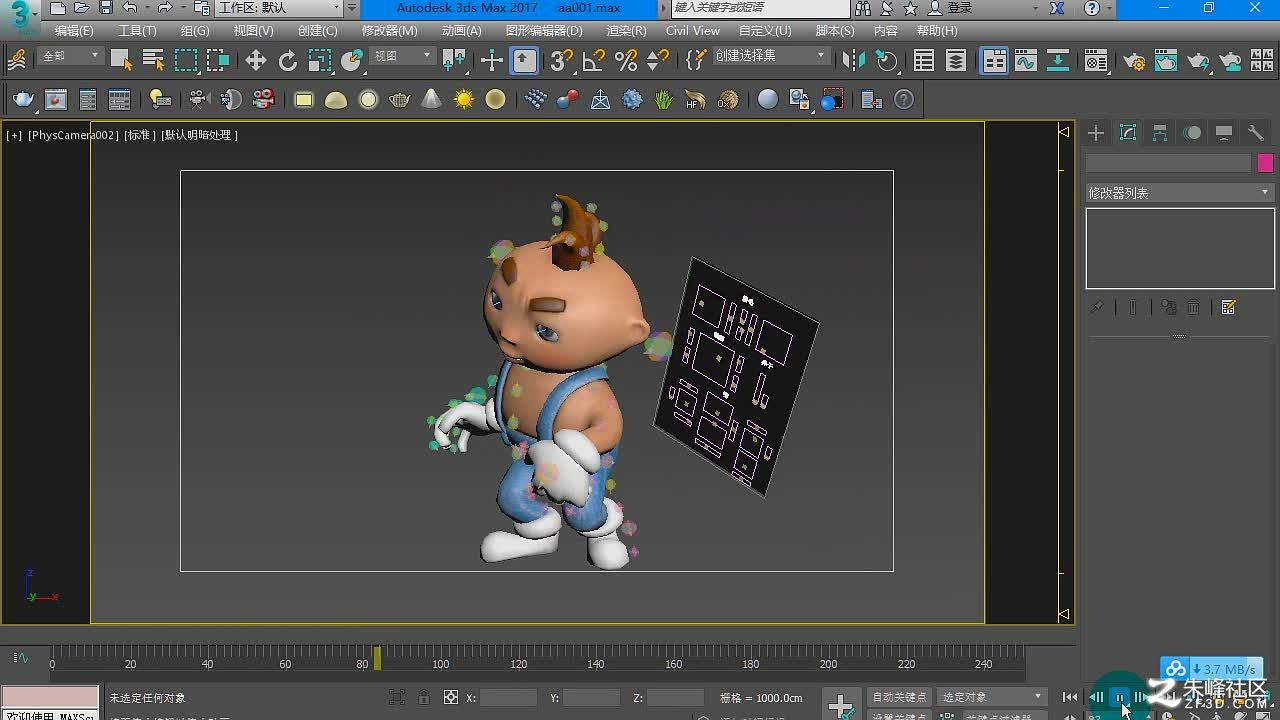The width and height of the screenshot is (1280, 720).
Task: Choose the Select and Rotate tool
Action: tap(288, 60)
